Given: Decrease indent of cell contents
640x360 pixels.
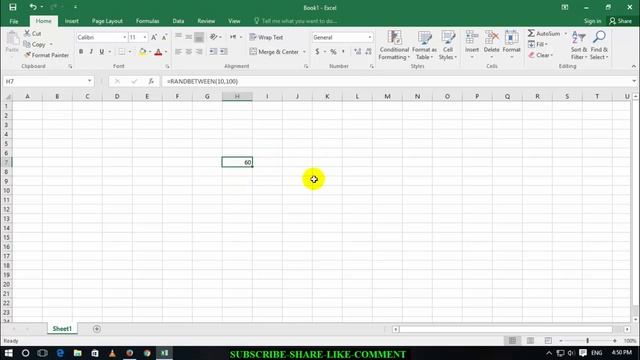Looking at the screenshot, I should pyautogui.click(x=213, y=51).
